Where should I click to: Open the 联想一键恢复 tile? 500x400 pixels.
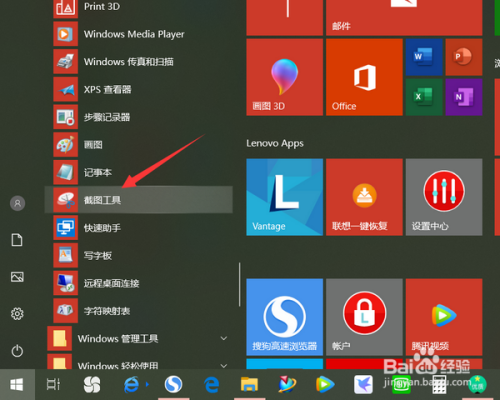point(364,197)
